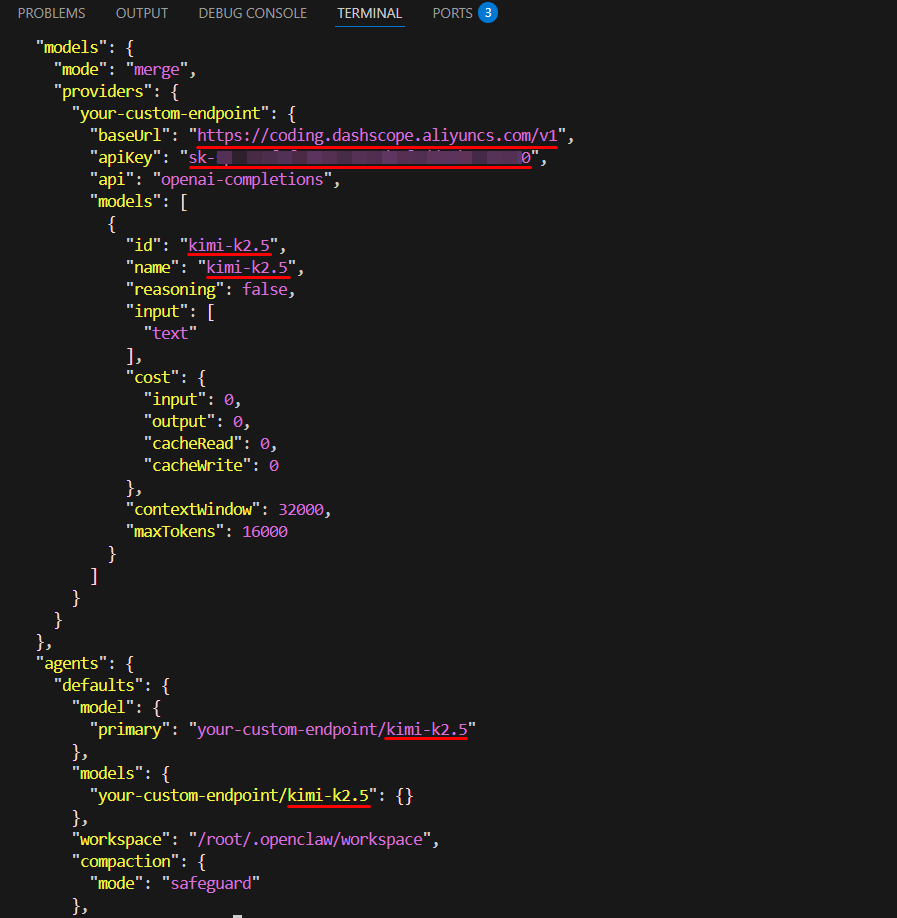
Task: Select the TERMINAL tab
Action: coord(369,13)
